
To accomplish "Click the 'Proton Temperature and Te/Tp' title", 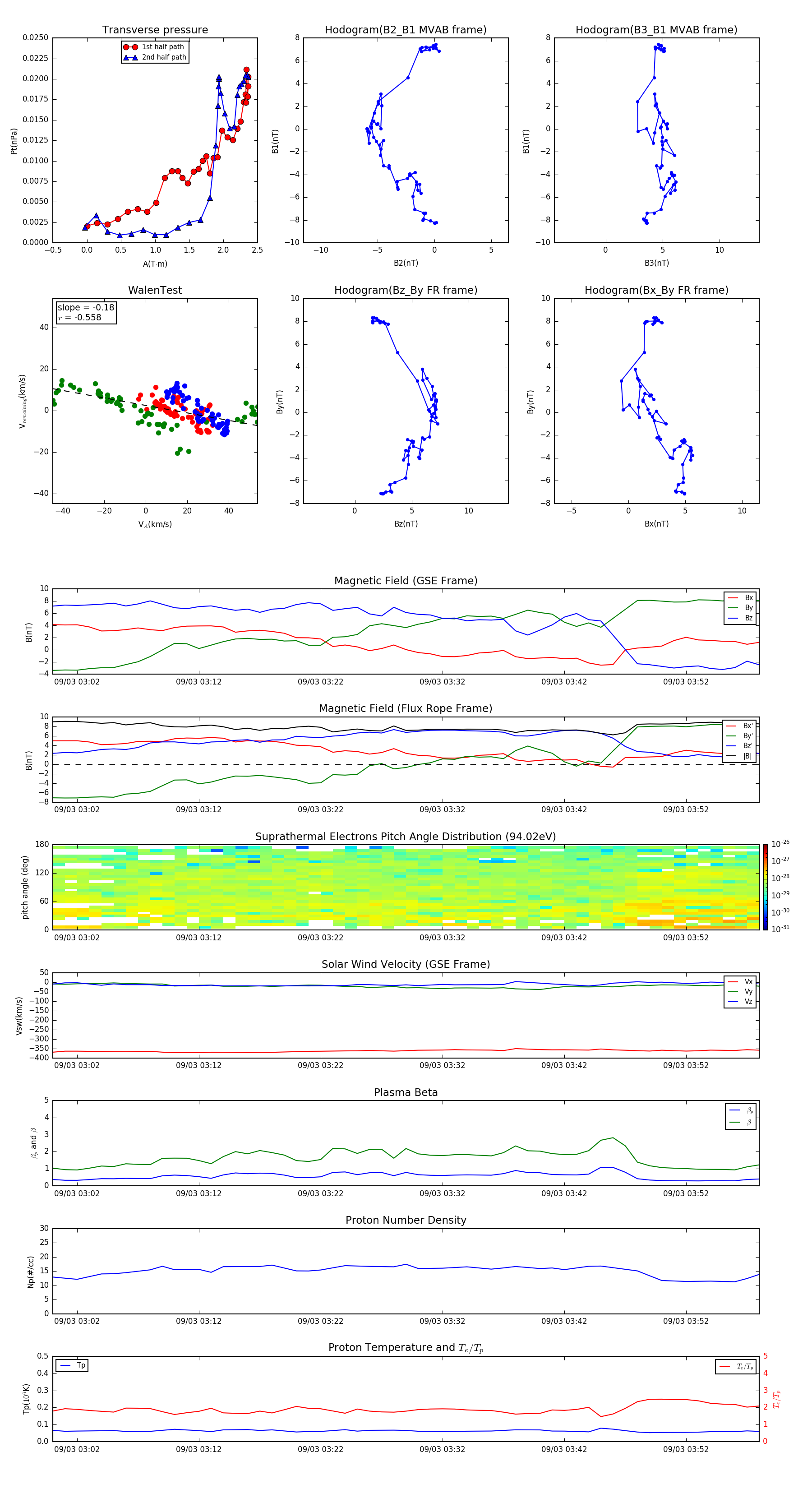I will [406, 1348].
